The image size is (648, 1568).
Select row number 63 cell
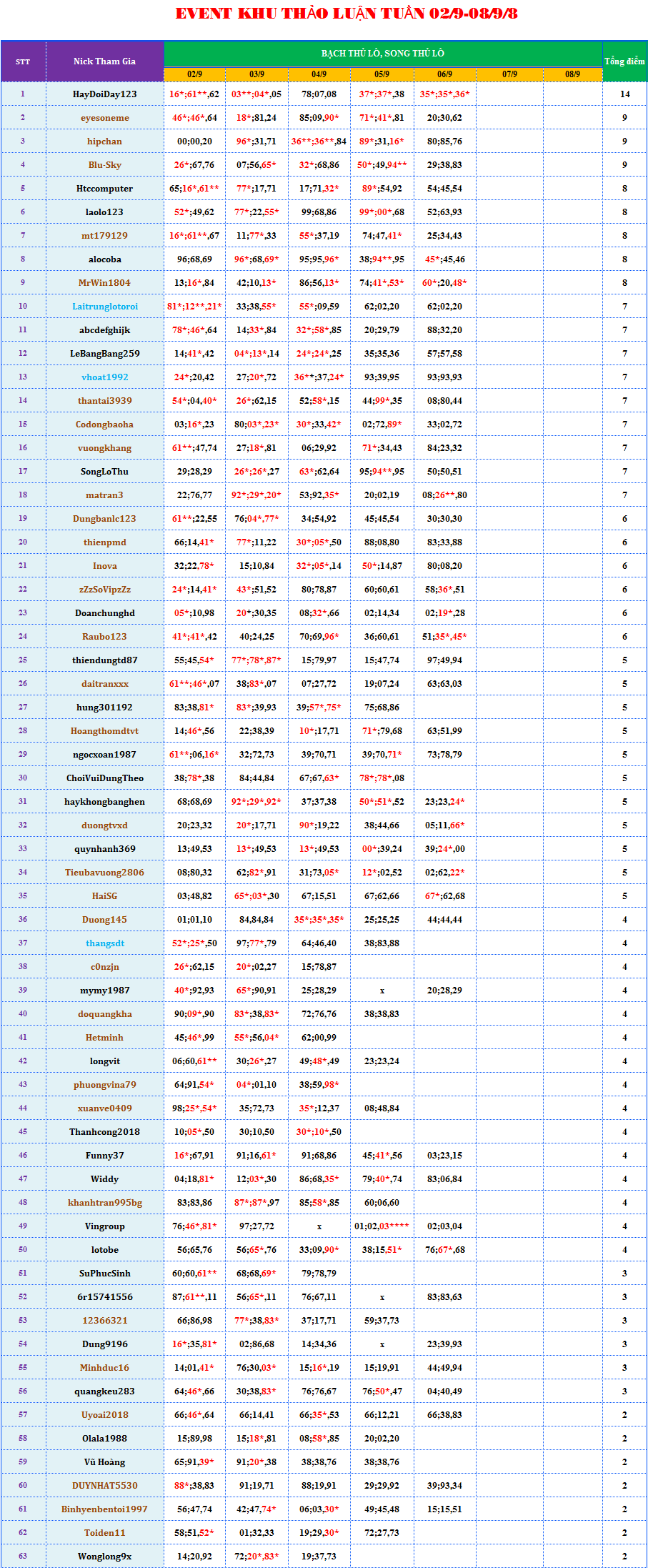[x=23, y=1557]
